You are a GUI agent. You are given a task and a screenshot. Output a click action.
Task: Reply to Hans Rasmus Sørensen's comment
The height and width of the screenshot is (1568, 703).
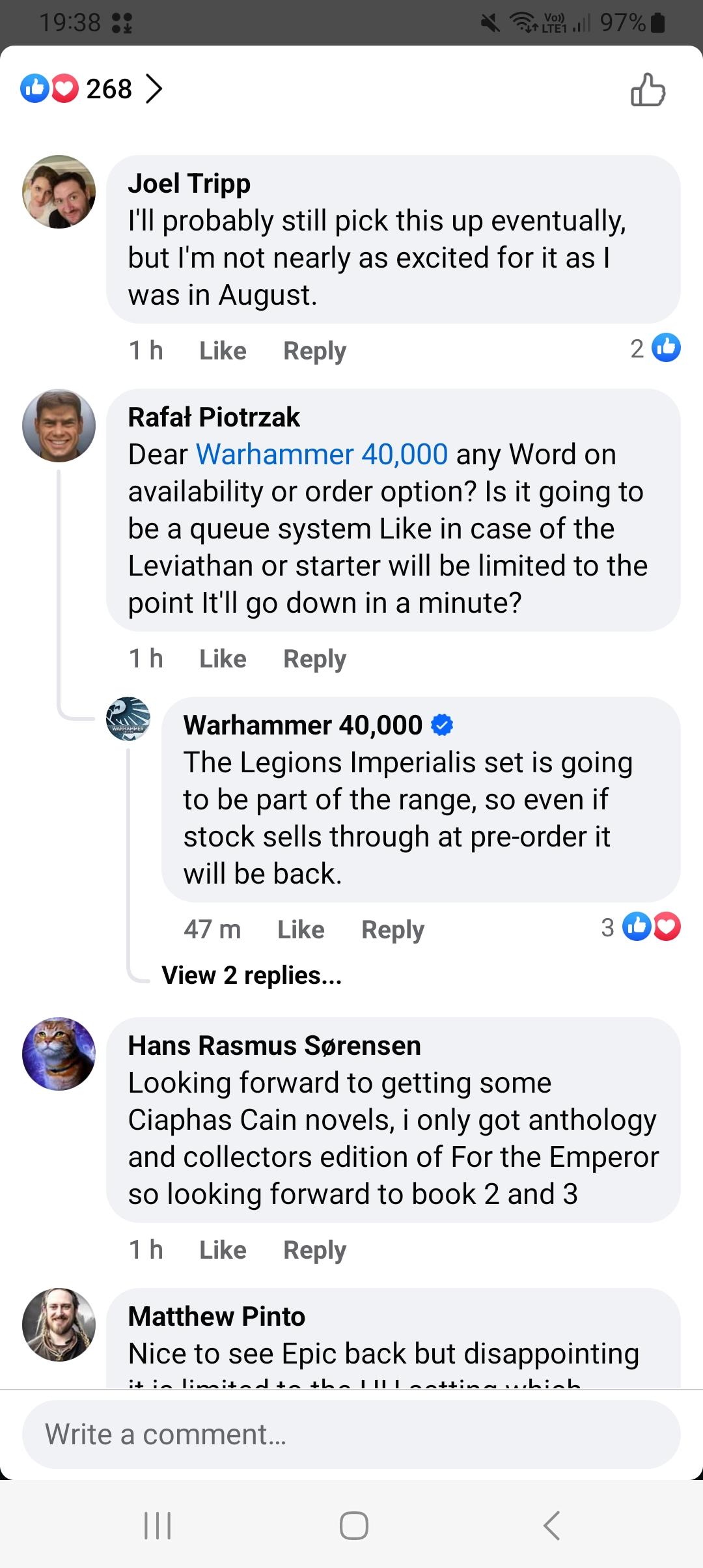(x=314, y=1250)
